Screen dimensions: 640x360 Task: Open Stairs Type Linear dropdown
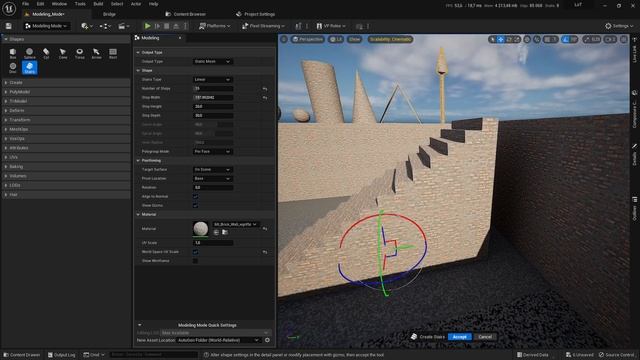pos(213,80)
